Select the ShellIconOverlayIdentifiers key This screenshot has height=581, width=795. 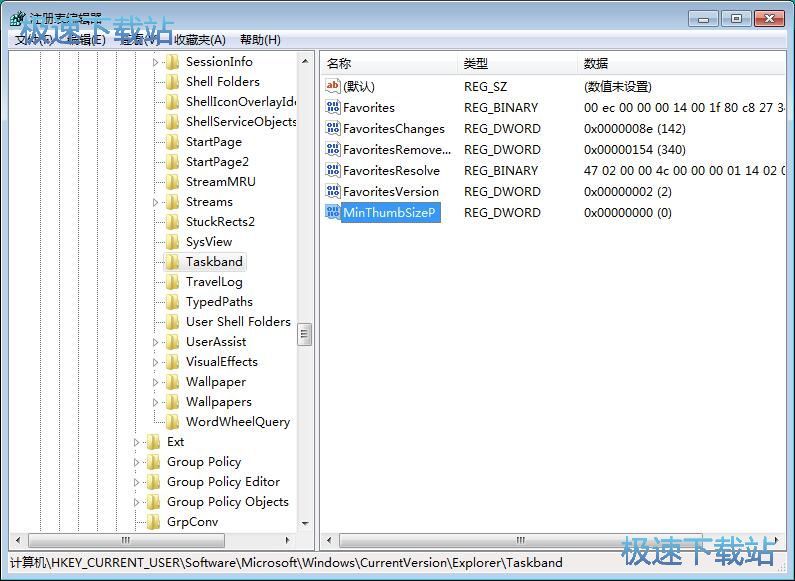241,102
